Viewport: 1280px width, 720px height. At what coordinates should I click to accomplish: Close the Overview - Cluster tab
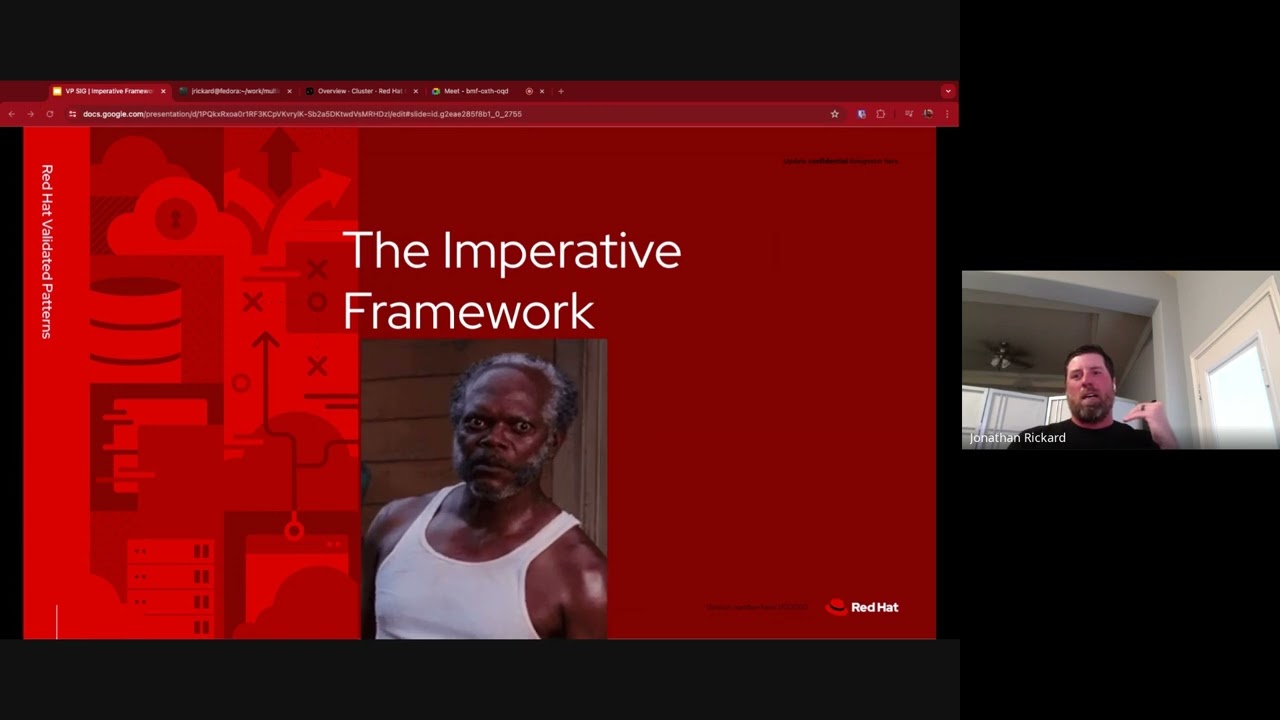click(415, 91)
